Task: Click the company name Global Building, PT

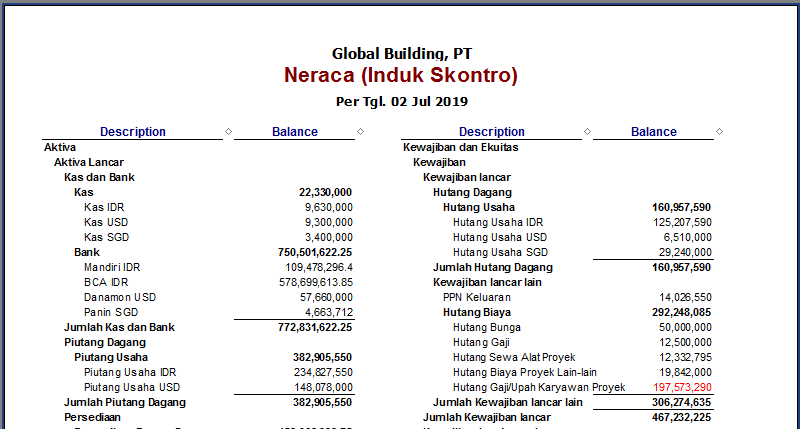Action: click(401, 54)
